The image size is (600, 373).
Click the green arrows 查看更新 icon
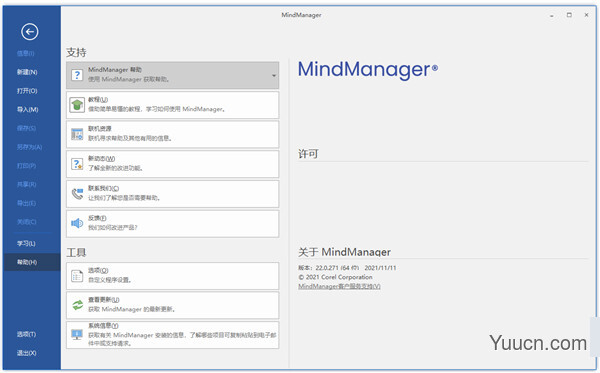[77, 305]
